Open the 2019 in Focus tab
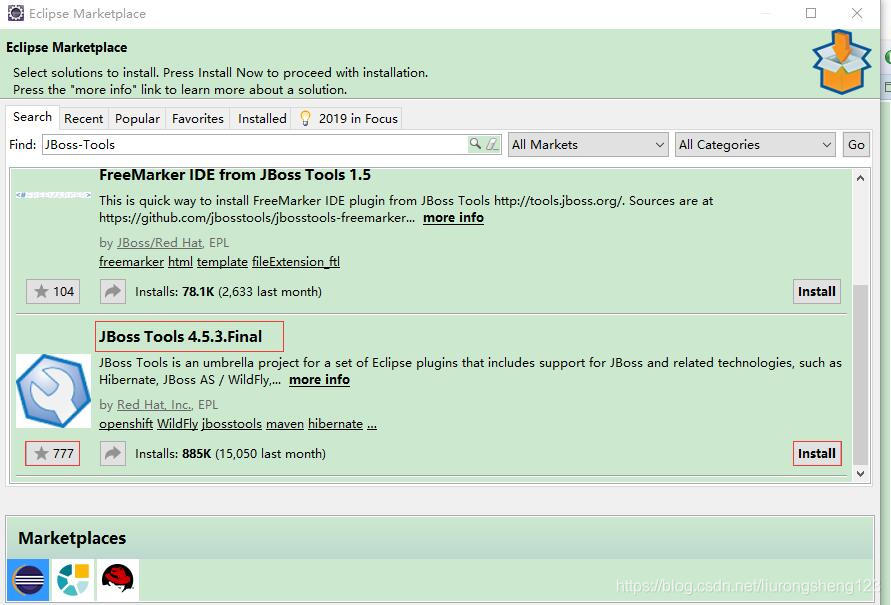 pos(348,118)
